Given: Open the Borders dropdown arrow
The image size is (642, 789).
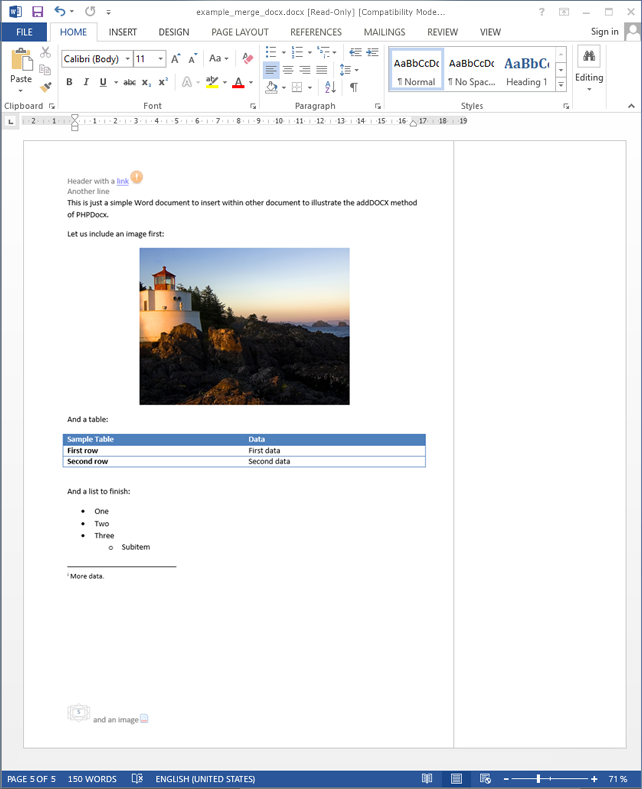Looking at the screenshot, I should click(310, 88).
